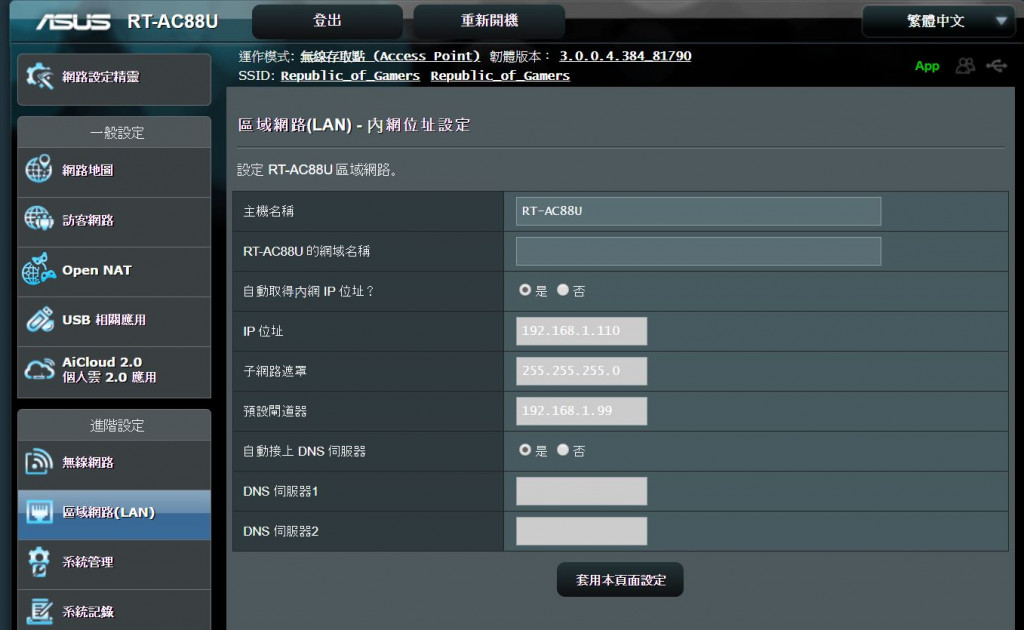
Task: Click the first Republic_of_Gamers SSID link
Action: tap(350, 76)
